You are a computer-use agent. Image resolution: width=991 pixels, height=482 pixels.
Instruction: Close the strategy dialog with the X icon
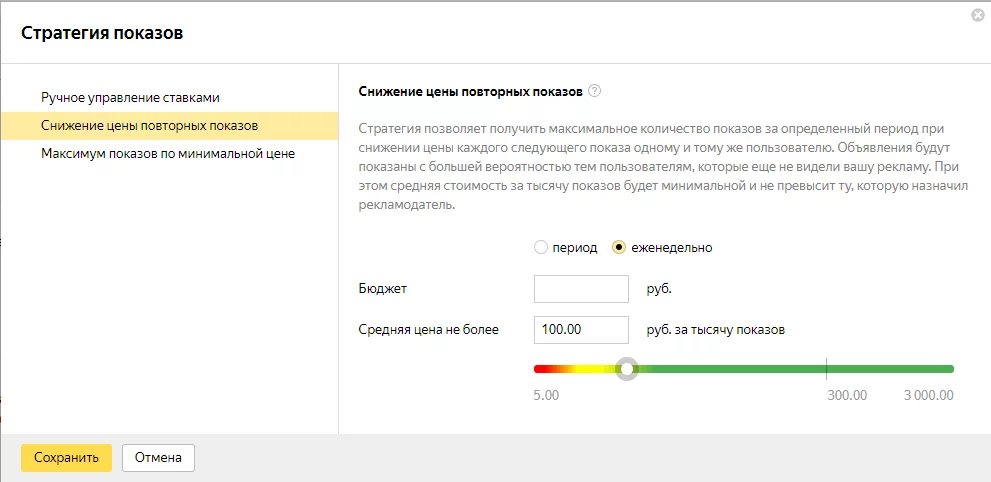(977, 16)
